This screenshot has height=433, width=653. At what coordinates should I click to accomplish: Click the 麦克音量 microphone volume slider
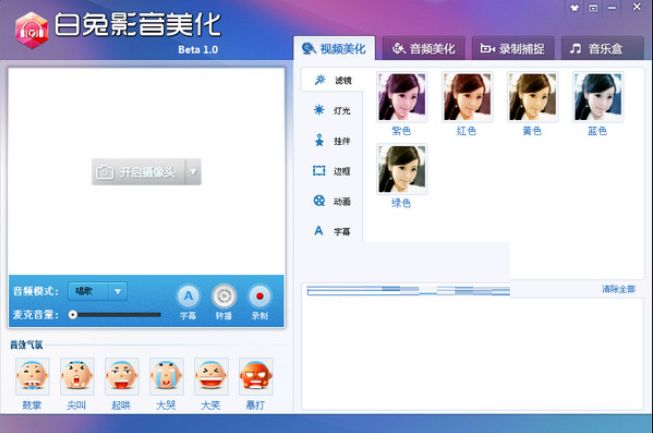(115, 314)
